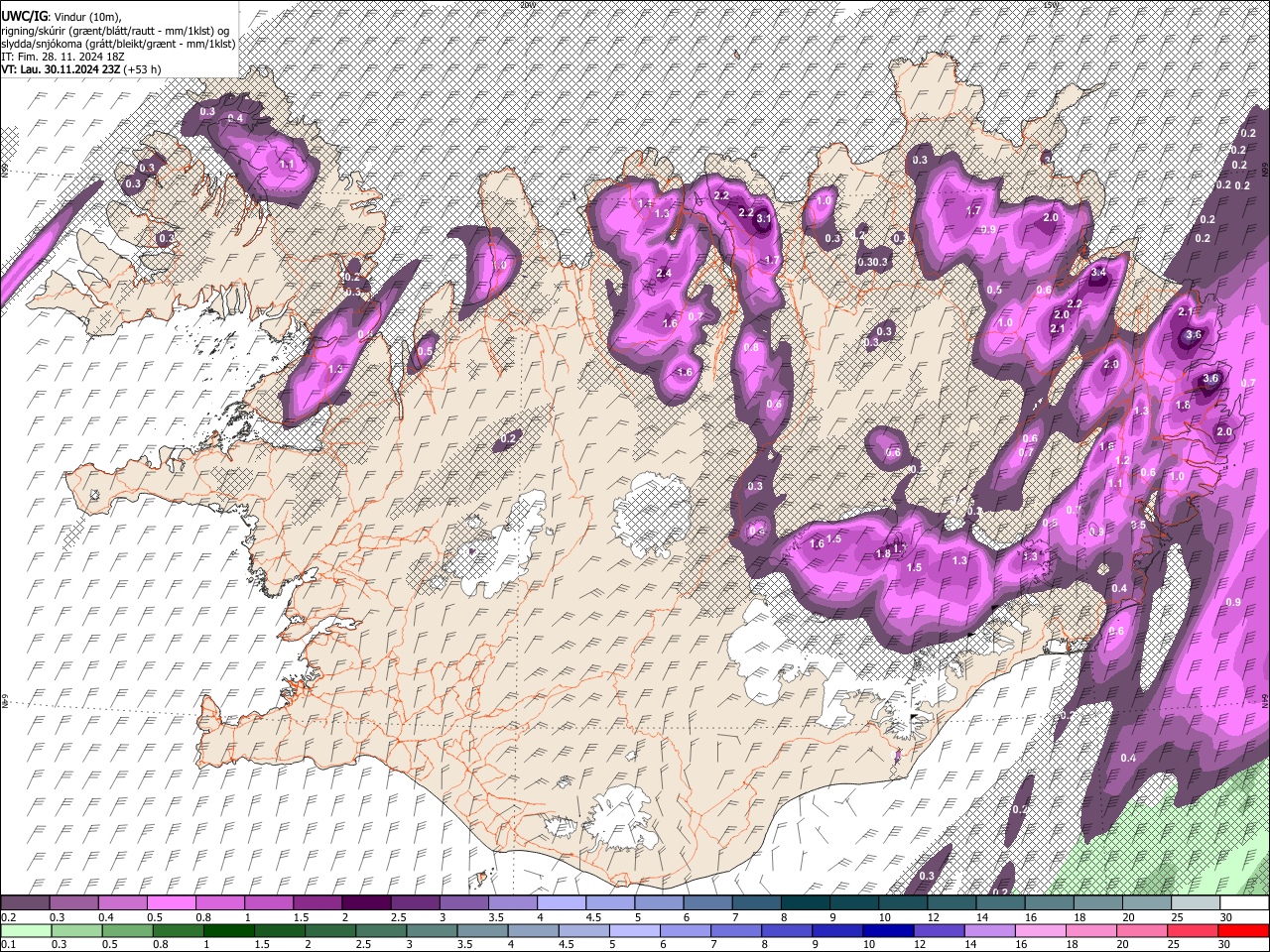Pick the light pink swatch between 16 and 18 on rain scale
Screen dimensions: 1270x952
(x=1042, y=930)
